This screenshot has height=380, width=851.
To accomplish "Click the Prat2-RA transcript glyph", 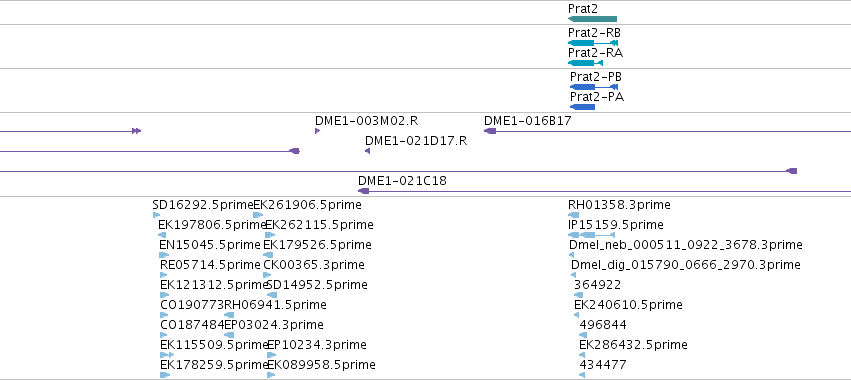I will point(585,63).
